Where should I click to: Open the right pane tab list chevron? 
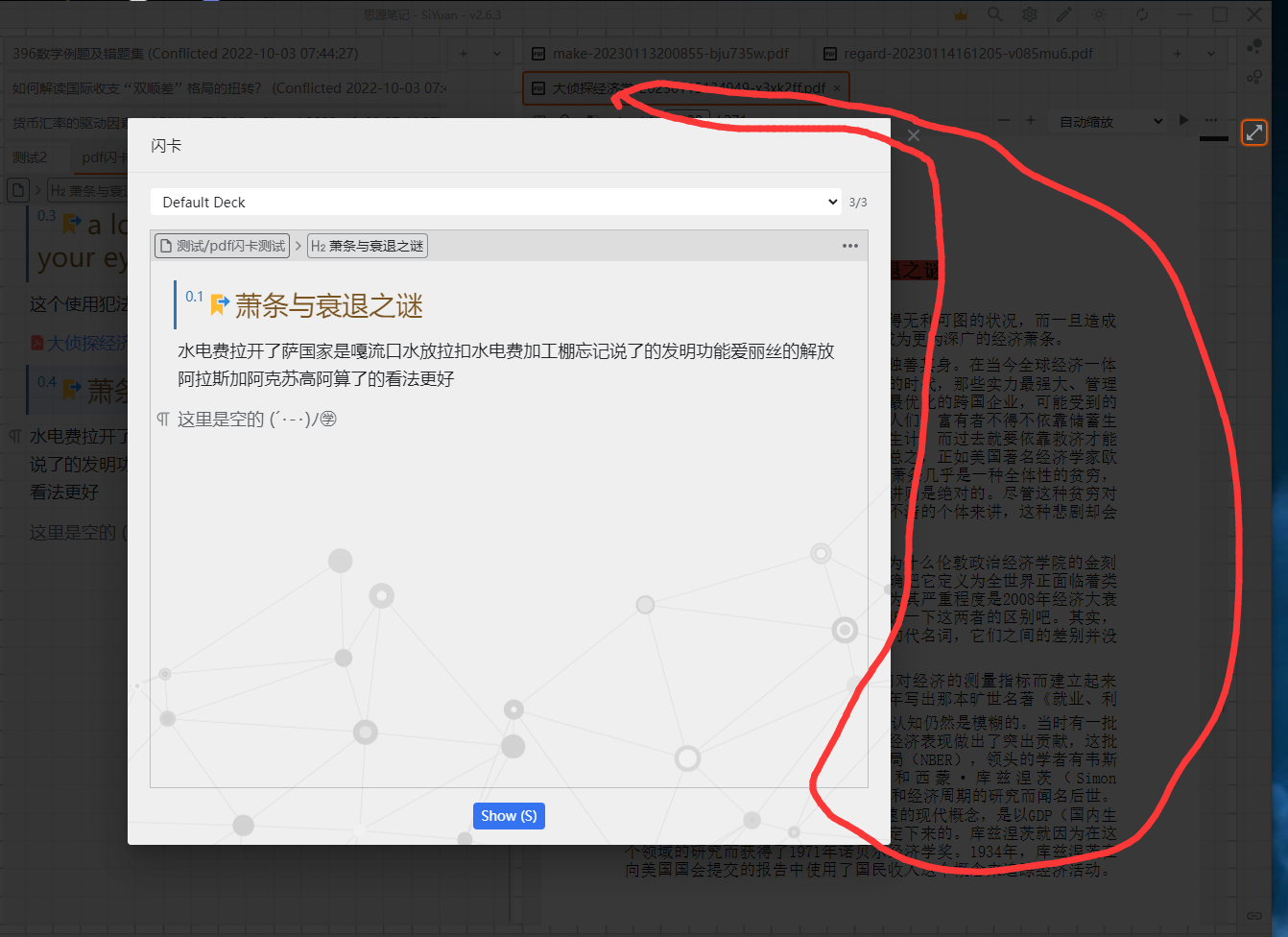point(1211,54)
